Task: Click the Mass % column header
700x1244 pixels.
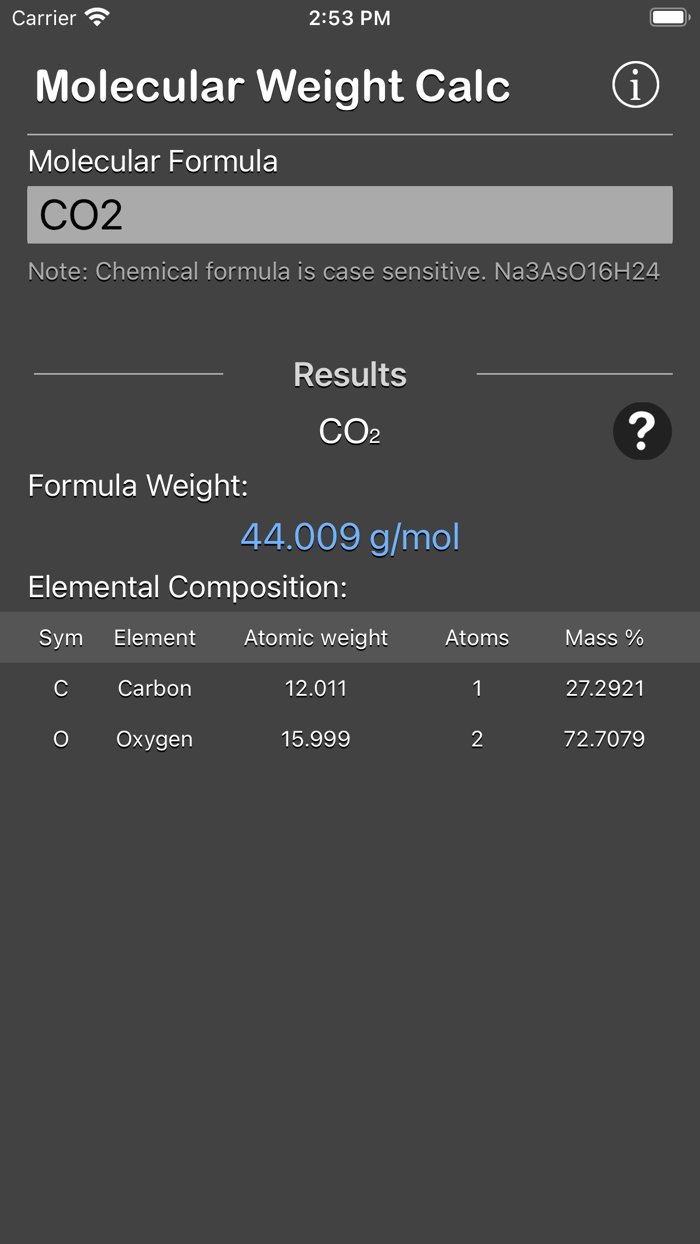Action: 604,637
